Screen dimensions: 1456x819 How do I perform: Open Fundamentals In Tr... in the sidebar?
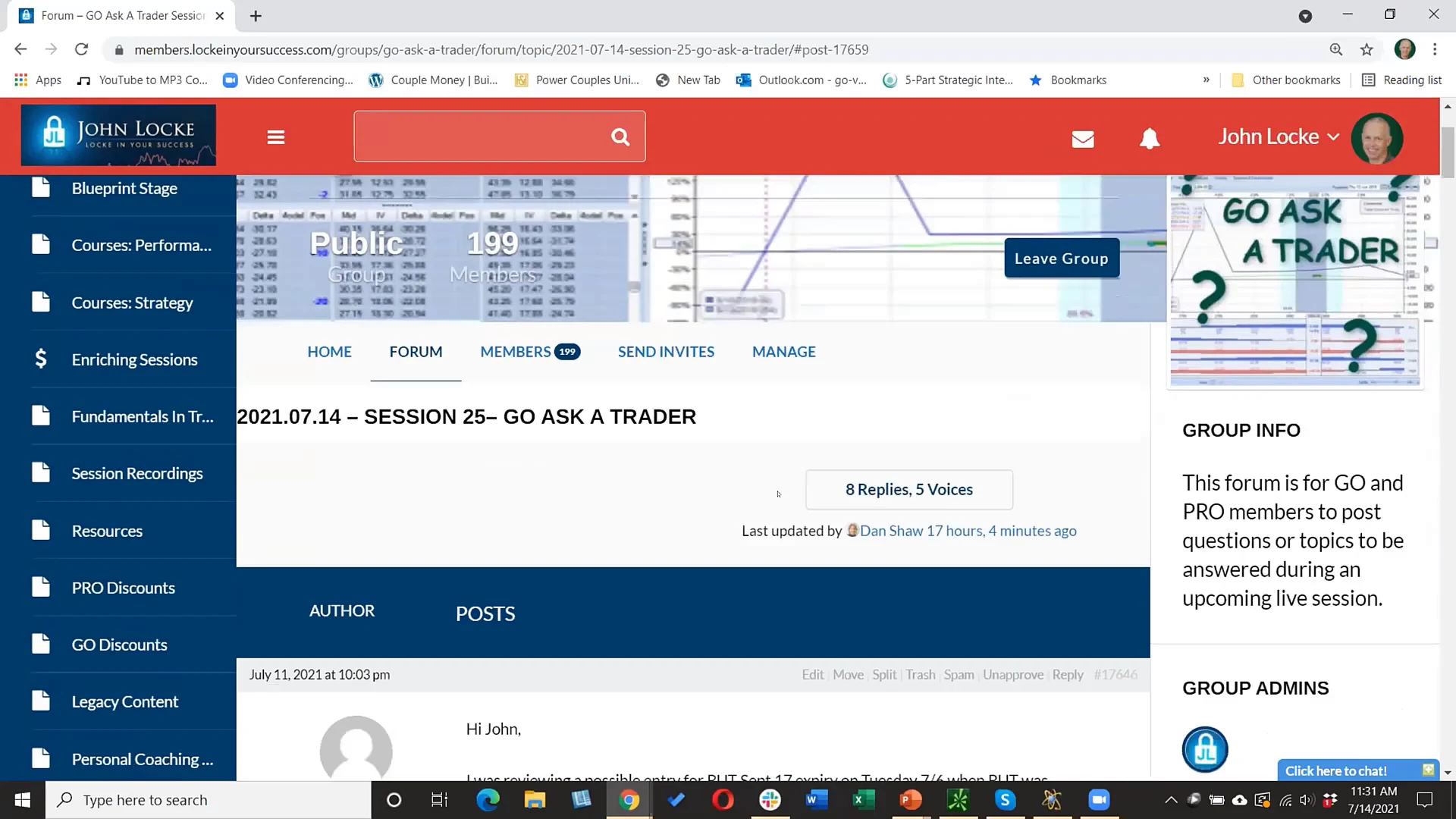(x=143, y=416)
